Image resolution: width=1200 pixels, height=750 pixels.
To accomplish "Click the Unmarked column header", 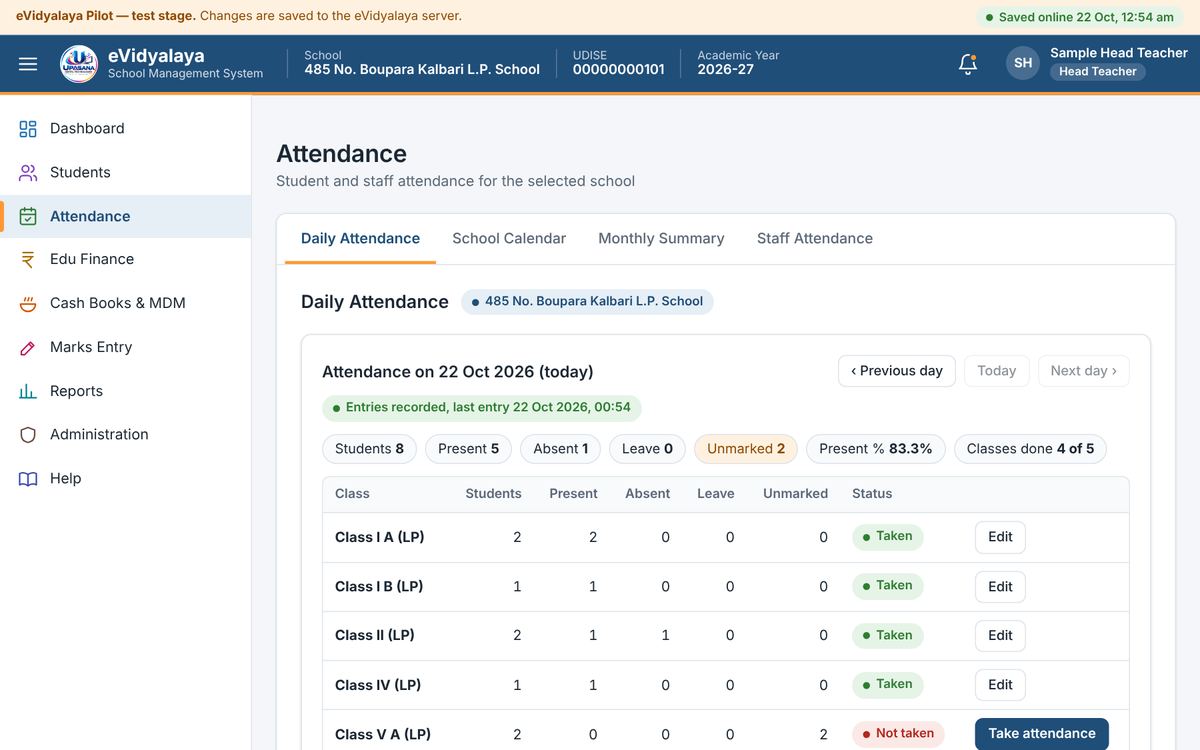I will (795, 494).
